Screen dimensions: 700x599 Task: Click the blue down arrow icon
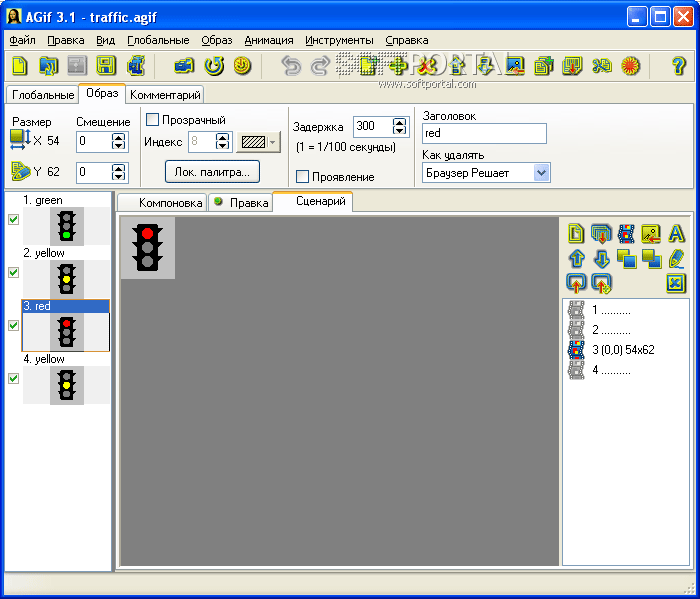(602, 259)
